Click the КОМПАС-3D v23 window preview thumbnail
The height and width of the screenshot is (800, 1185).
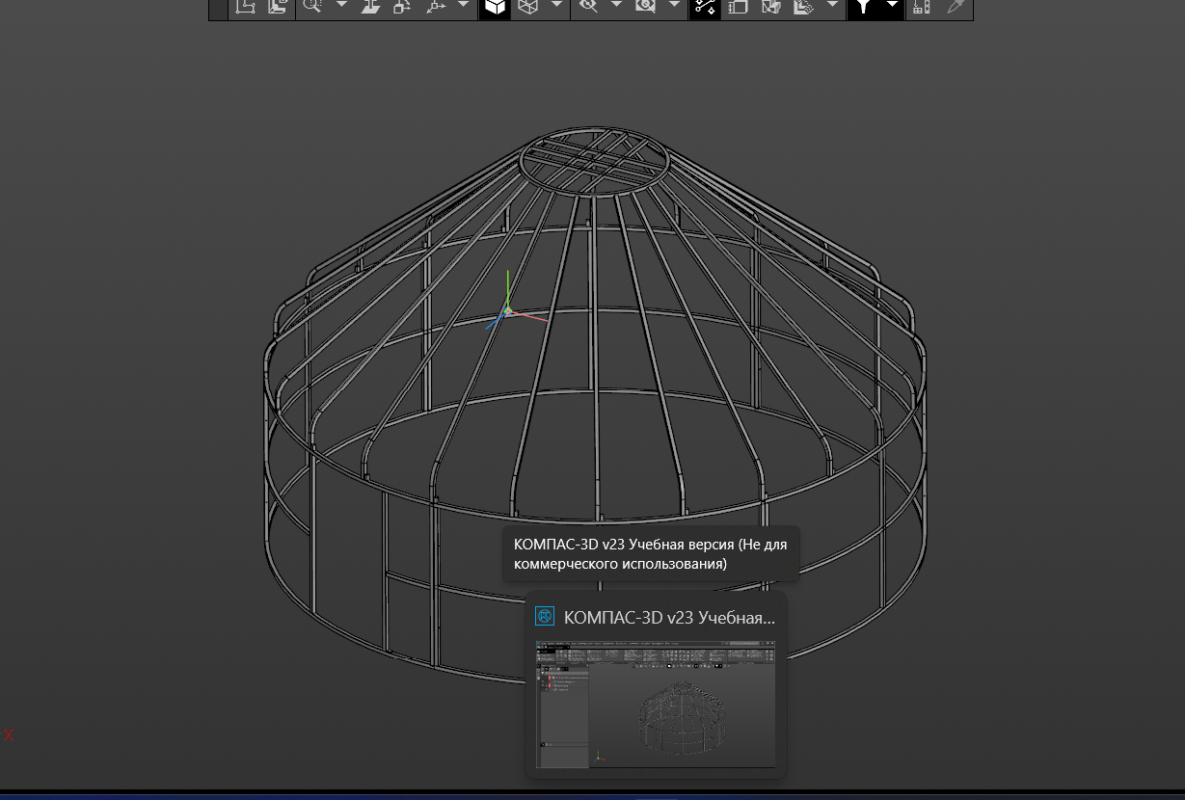coord(655,705)
